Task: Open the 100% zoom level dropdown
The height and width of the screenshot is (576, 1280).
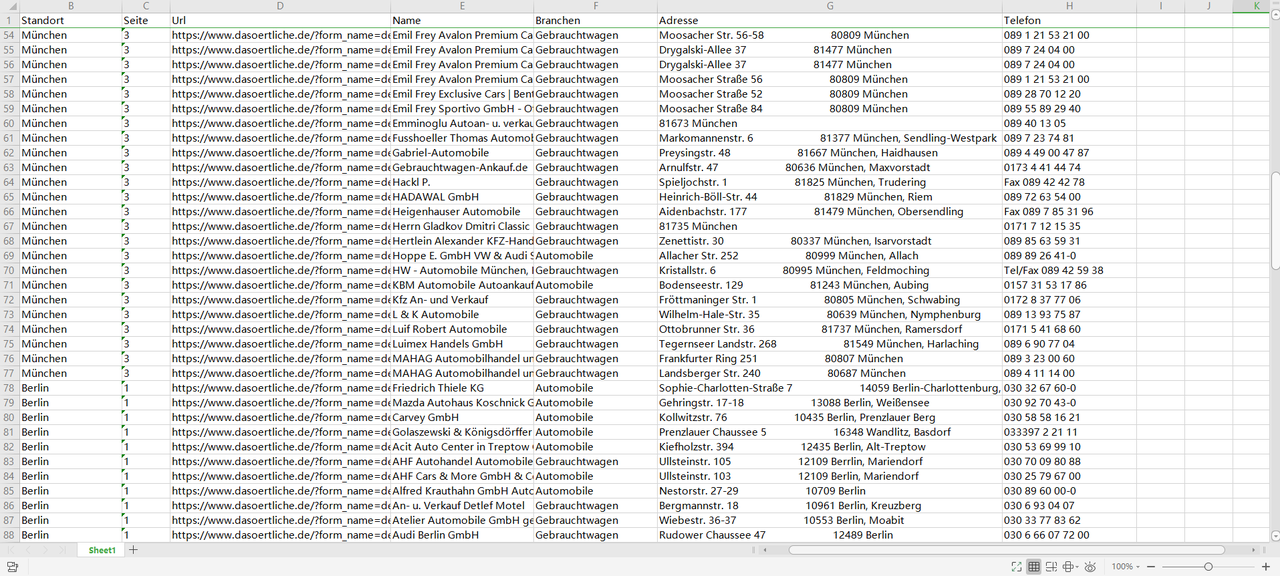Action: (1126, 566)
